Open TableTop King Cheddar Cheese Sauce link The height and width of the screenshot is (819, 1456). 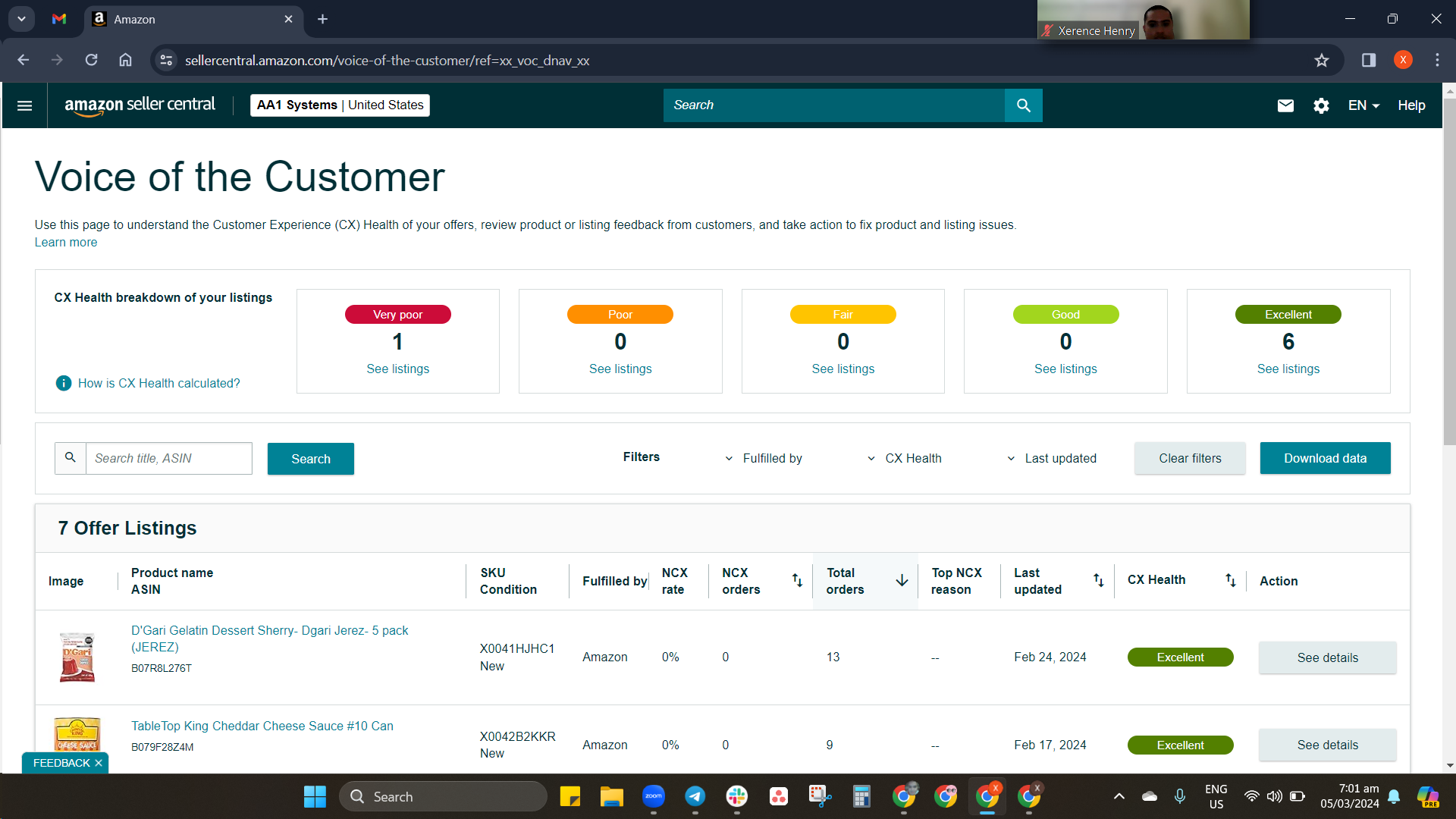[262, 726]
